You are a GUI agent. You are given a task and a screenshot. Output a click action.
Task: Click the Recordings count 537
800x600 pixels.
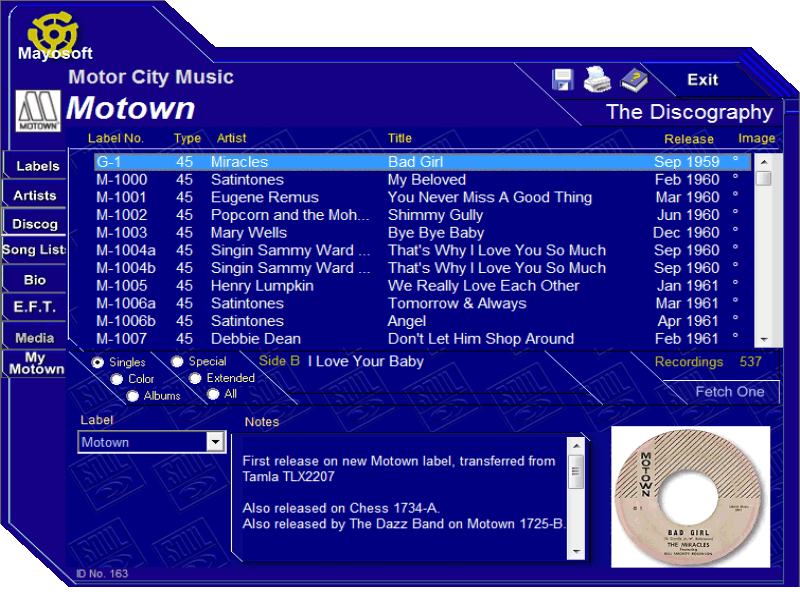(750, 362)
